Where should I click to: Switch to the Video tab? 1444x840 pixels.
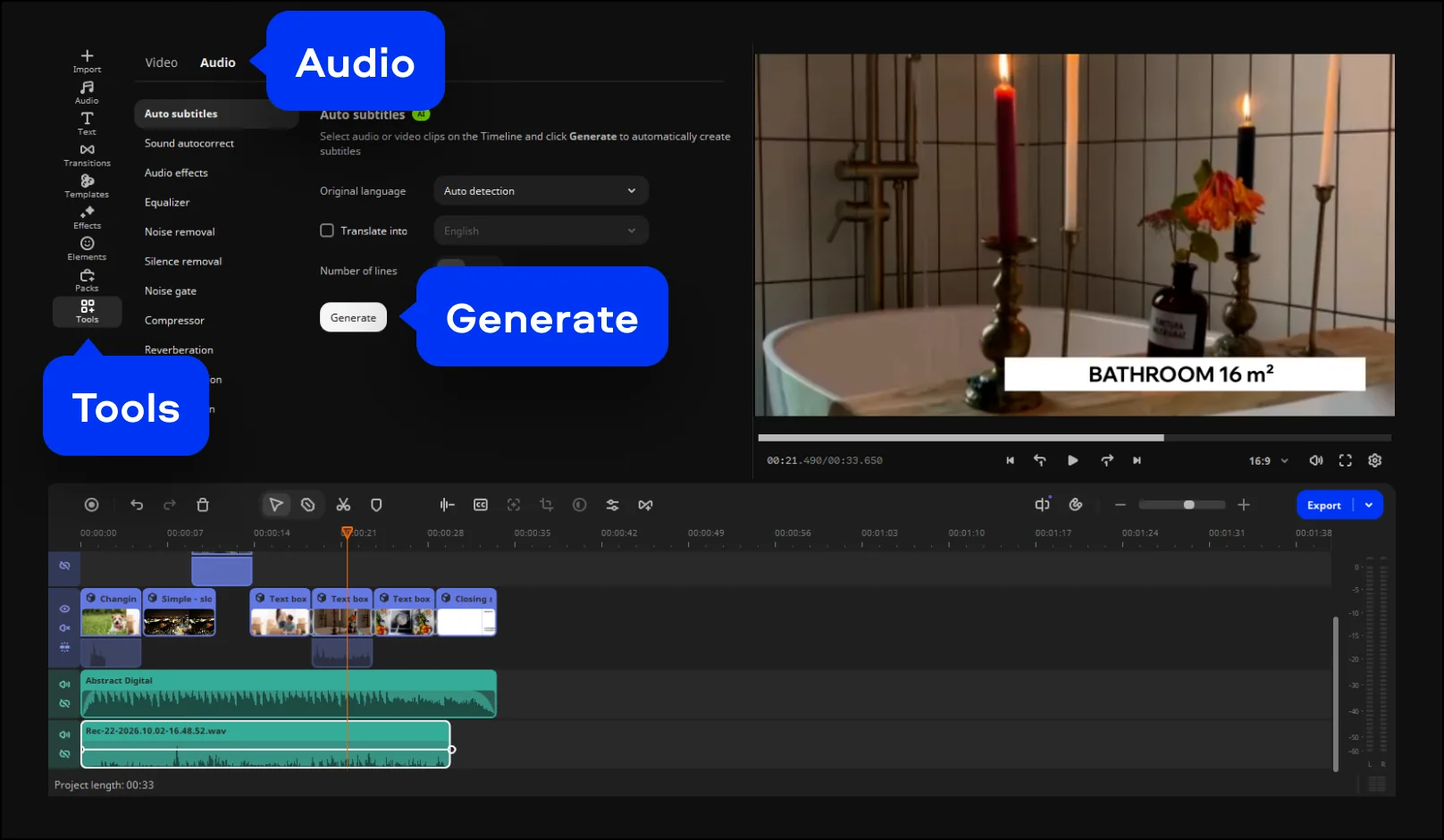[x=161, y=63]
